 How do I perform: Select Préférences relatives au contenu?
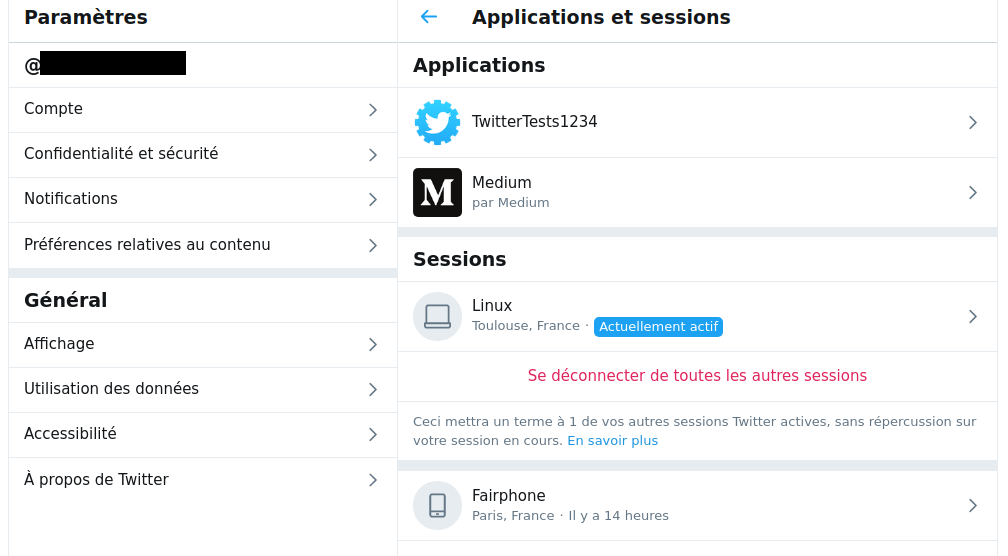coord(202,246)
